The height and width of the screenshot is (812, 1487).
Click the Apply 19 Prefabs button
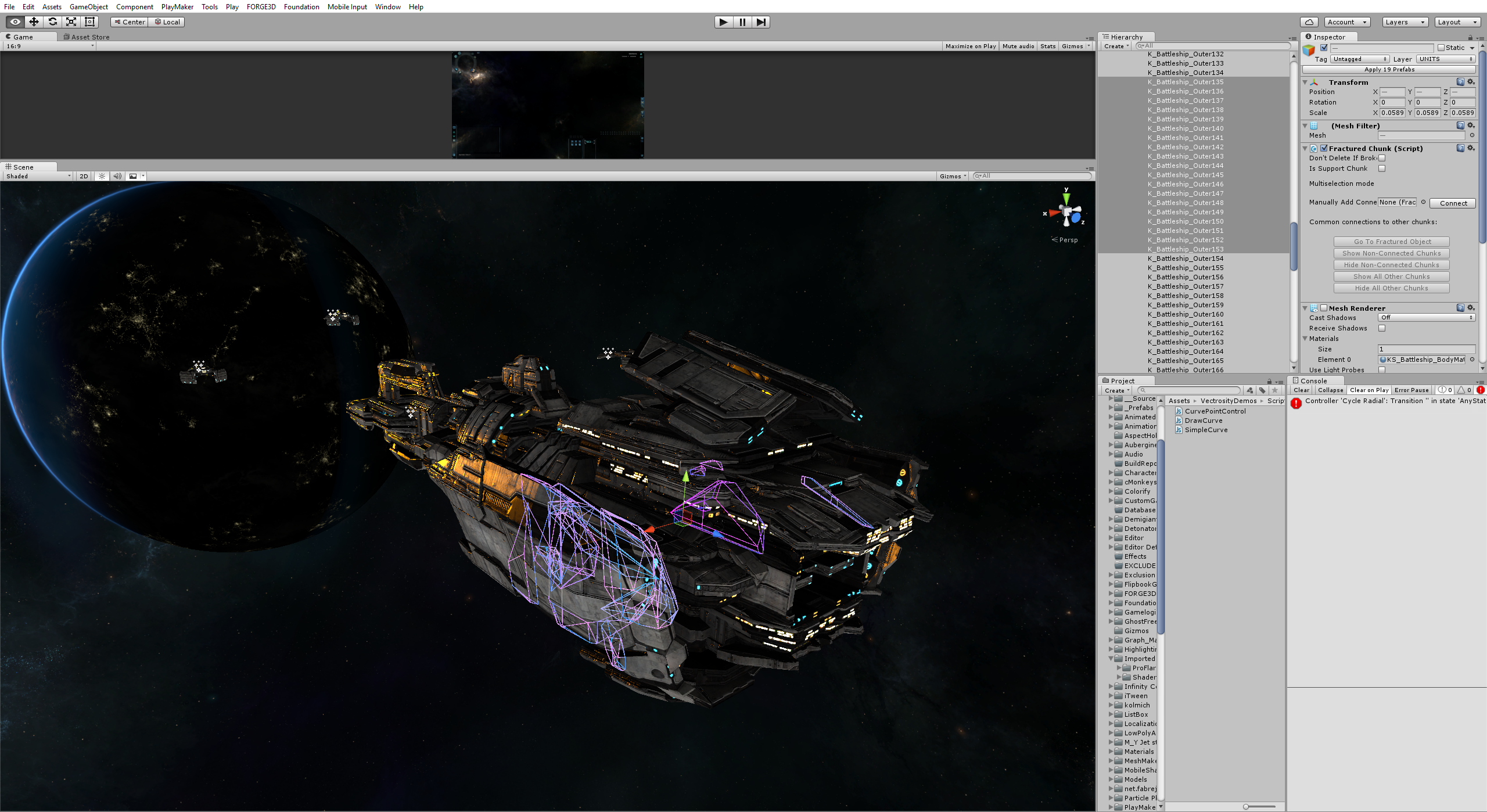[1389, 69]
